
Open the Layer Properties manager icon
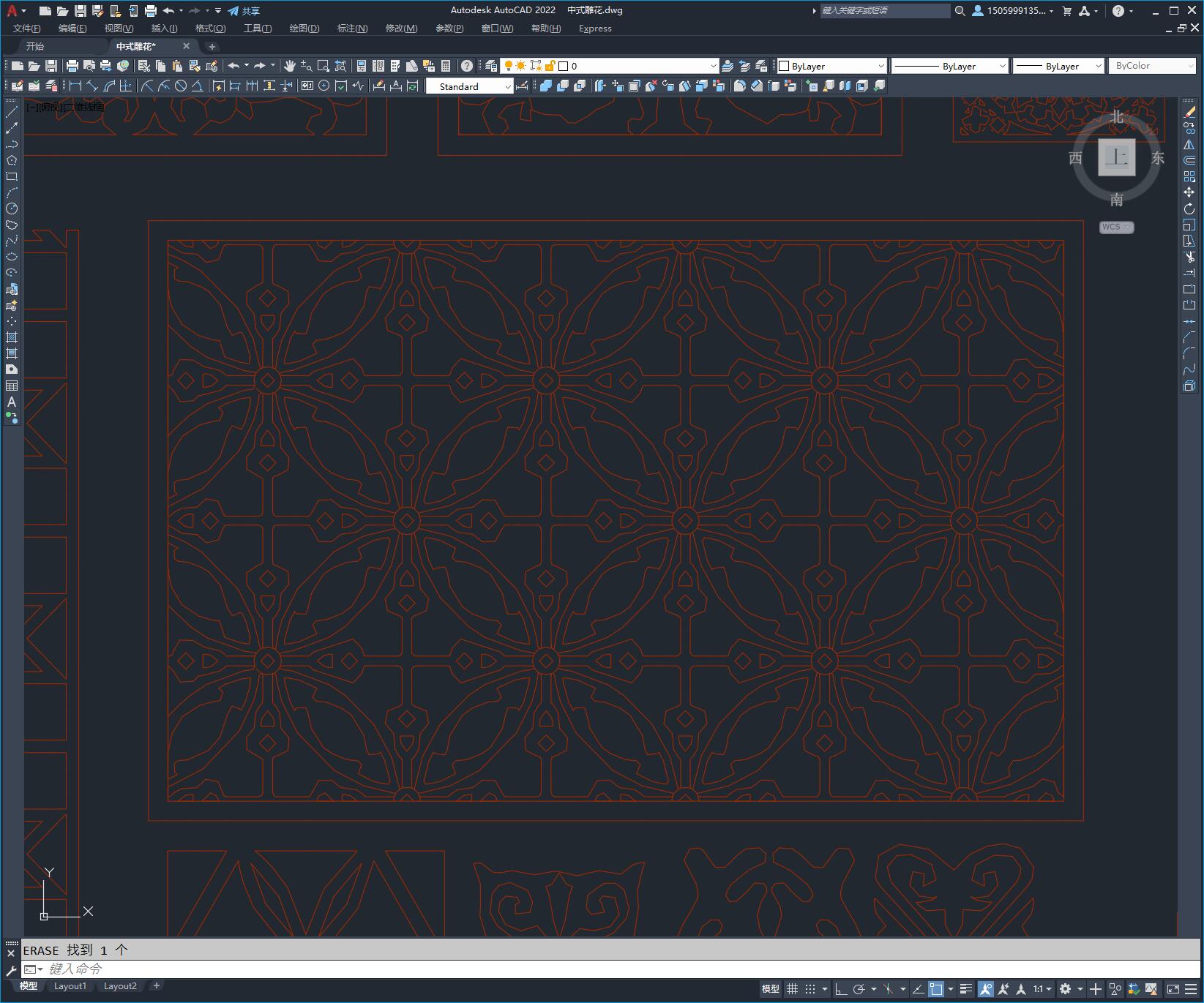coord(491,66)
